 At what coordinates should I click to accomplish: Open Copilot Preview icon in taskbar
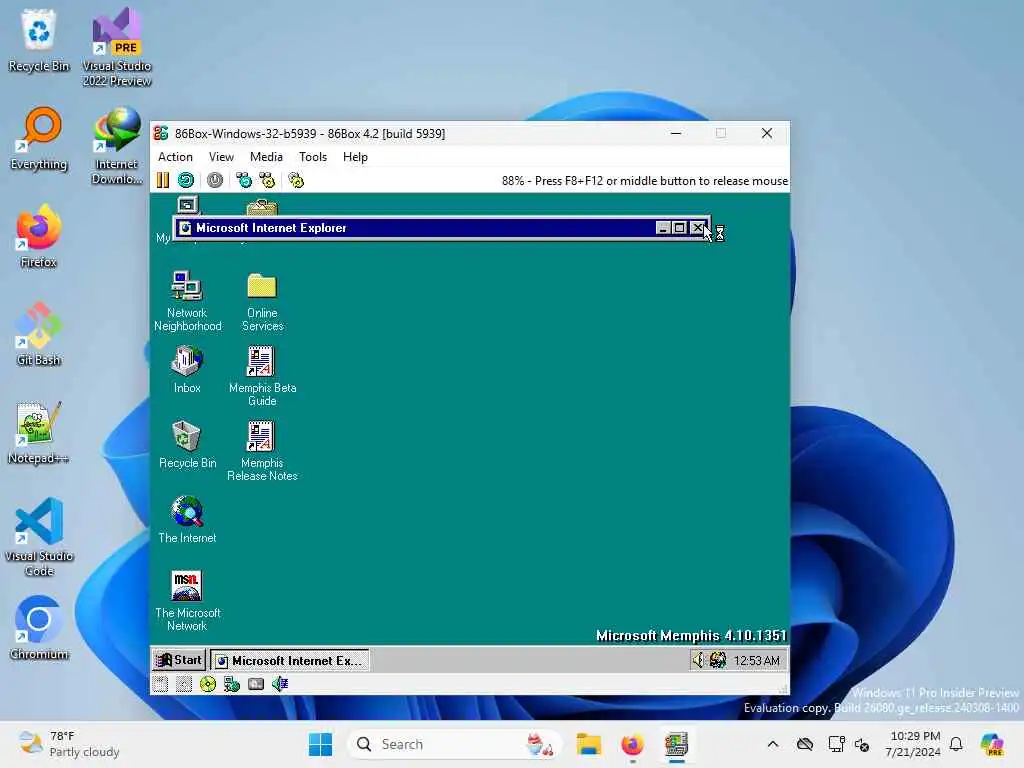(992, 744)
